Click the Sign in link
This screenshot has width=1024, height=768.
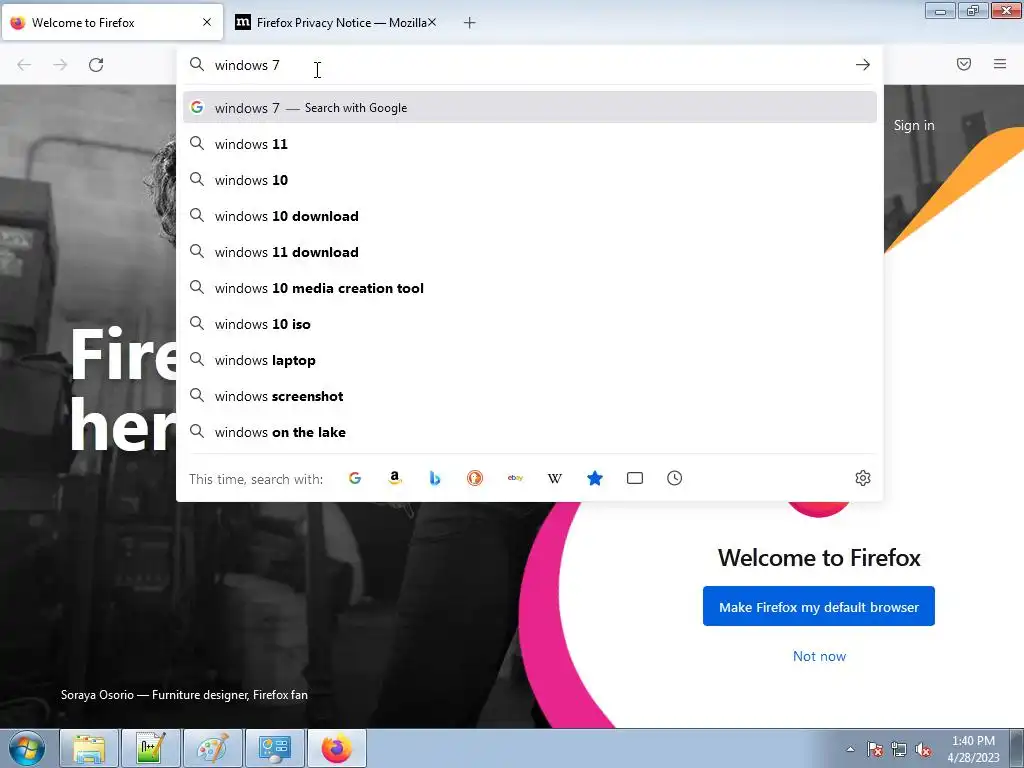click(x=914, y=125)
